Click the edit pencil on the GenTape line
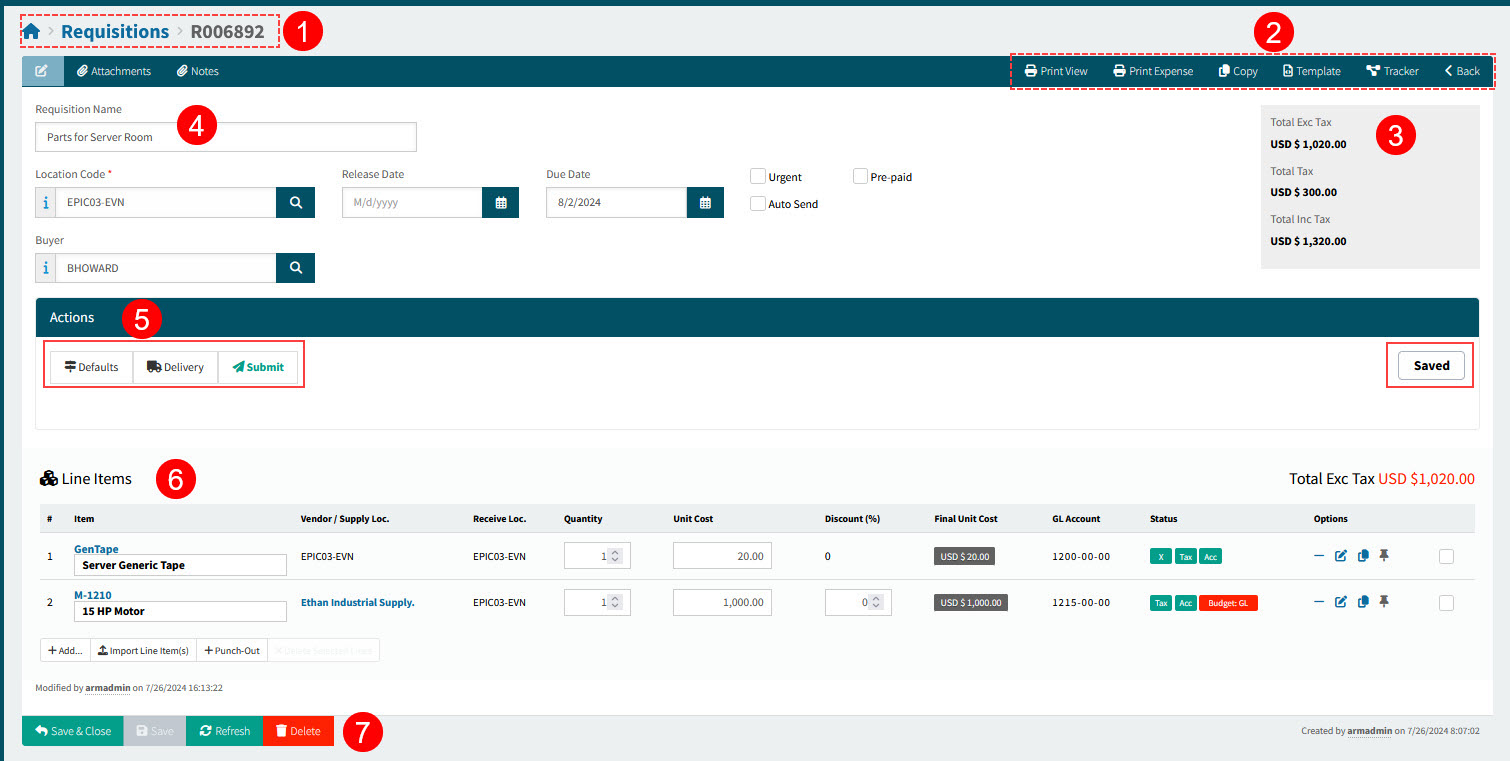The height and width of the screenshot is (761, 1510). point(1341,556)
